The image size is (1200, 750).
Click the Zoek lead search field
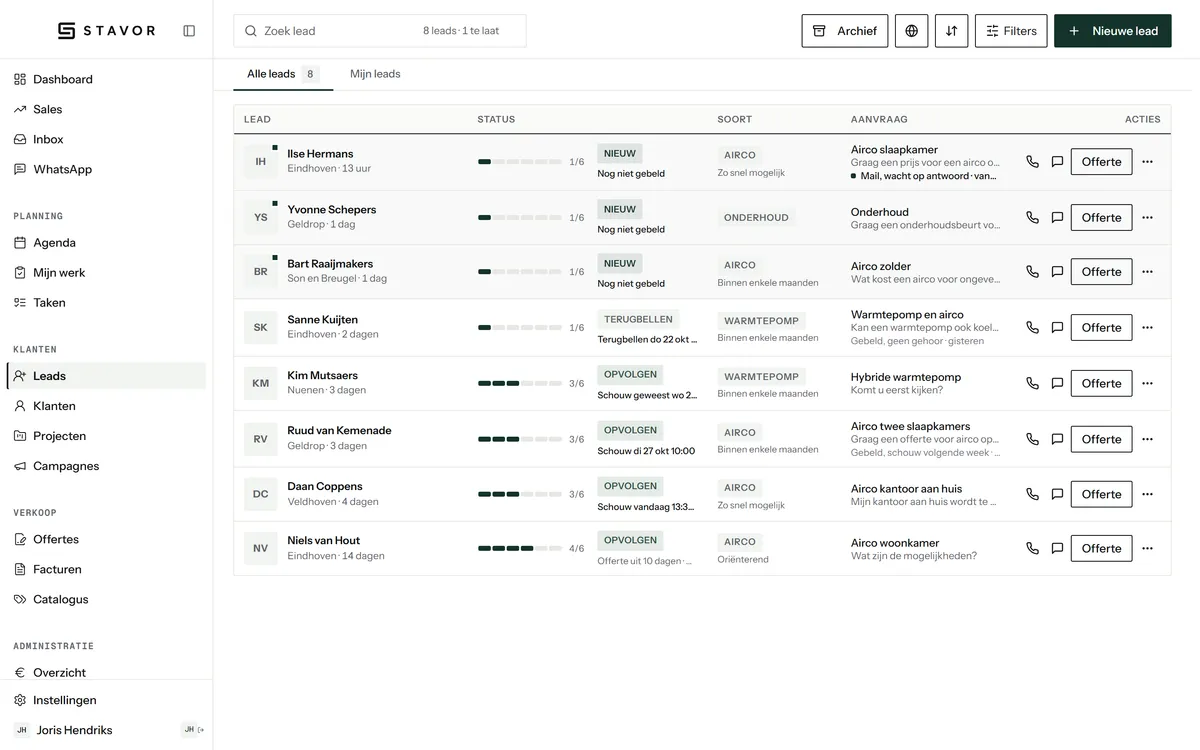(380, 31)
